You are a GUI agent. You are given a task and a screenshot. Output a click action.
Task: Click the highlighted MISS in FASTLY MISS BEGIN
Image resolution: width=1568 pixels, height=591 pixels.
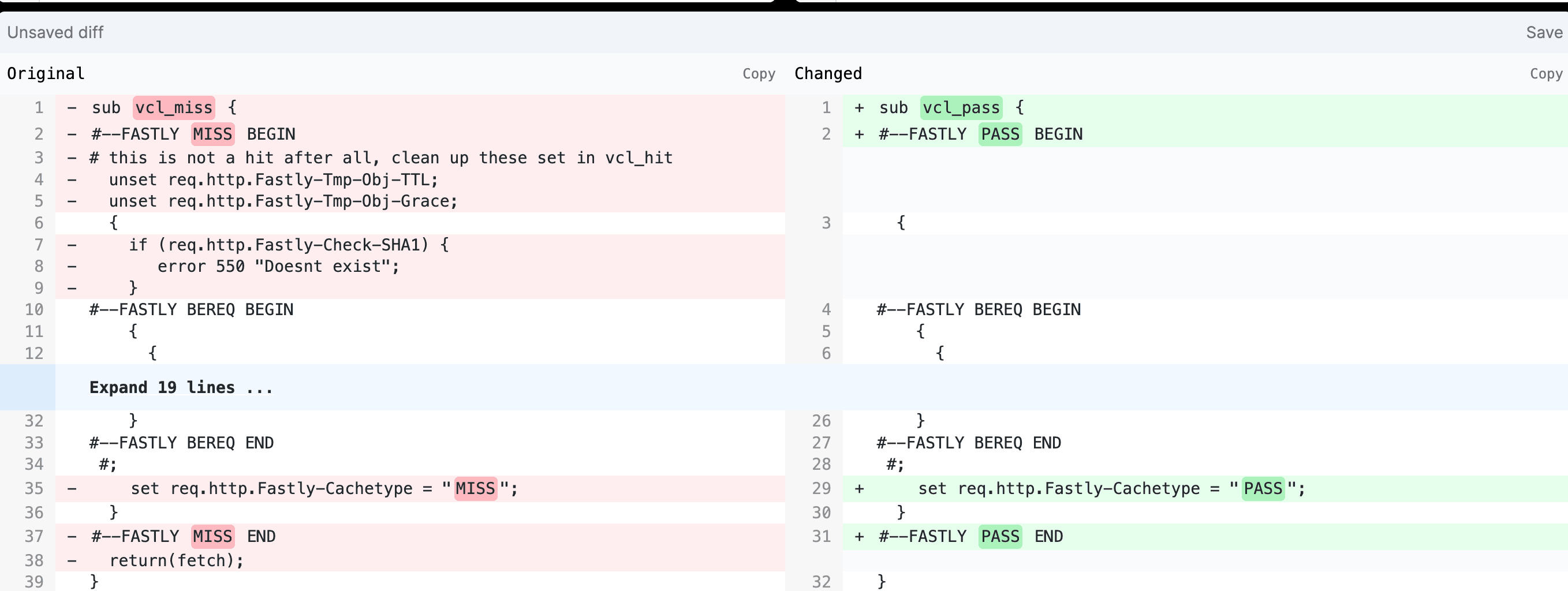212,134
